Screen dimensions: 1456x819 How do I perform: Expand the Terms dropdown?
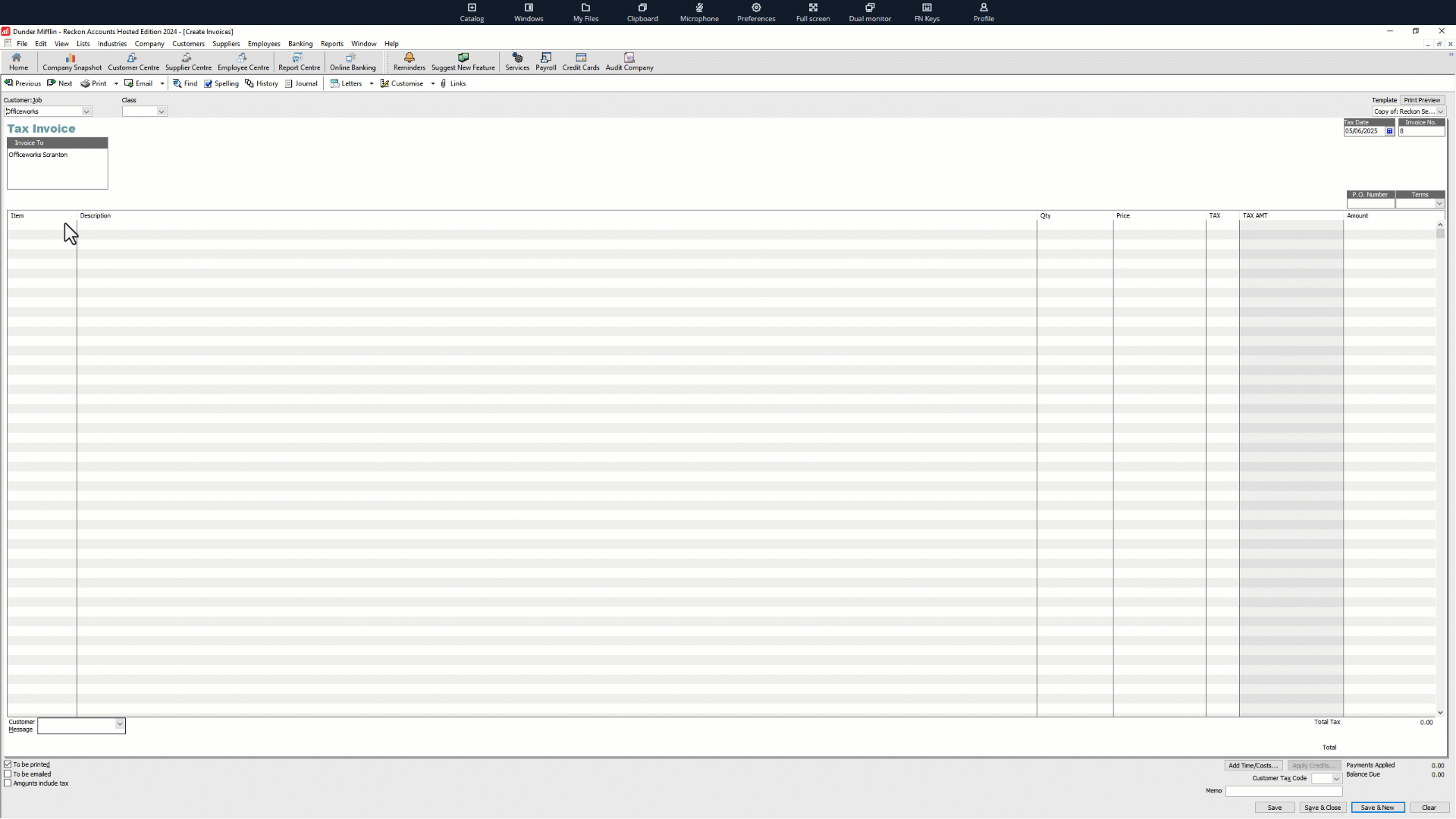click(1439, 203)
